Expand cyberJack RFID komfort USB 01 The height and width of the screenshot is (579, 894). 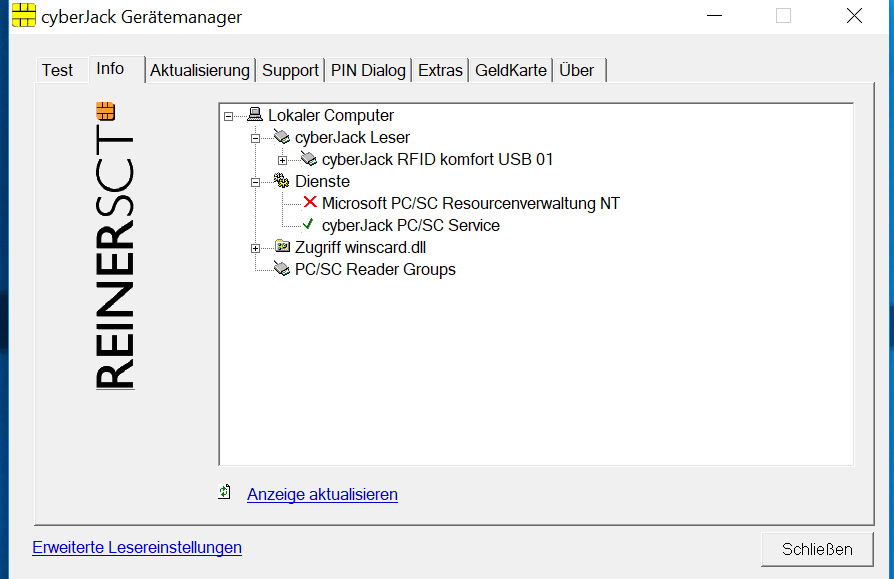coord(282,161)
